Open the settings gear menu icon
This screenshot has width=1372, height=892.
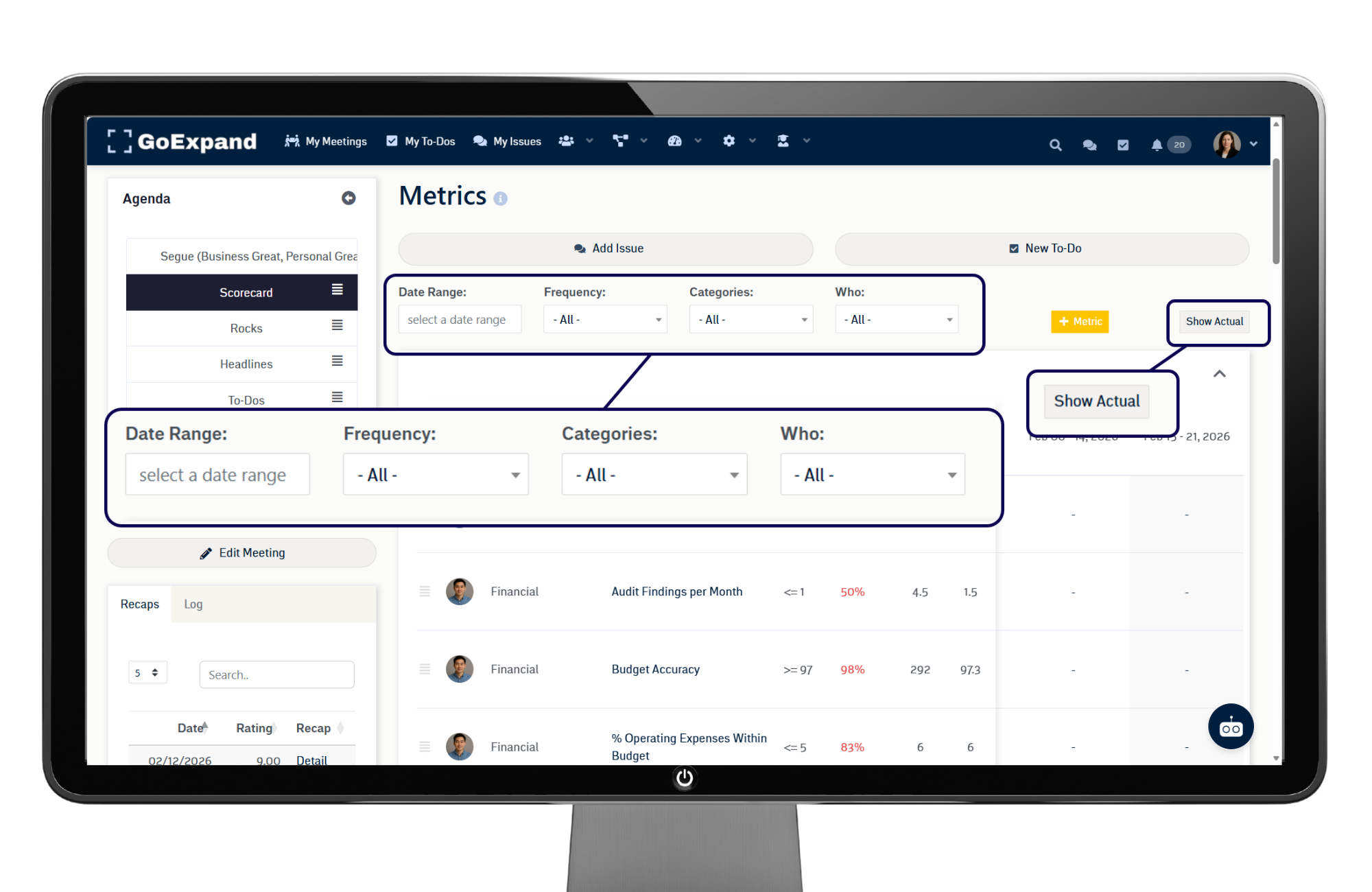coord(729,141)
